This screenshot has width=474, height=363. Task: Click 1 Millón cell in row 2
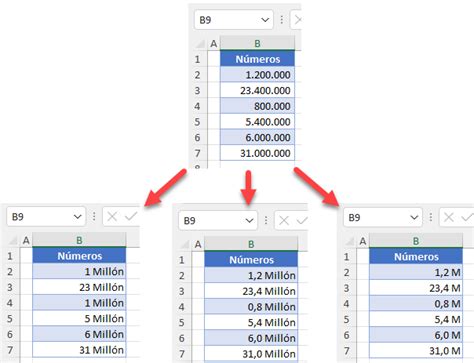(x=79, y=271)
